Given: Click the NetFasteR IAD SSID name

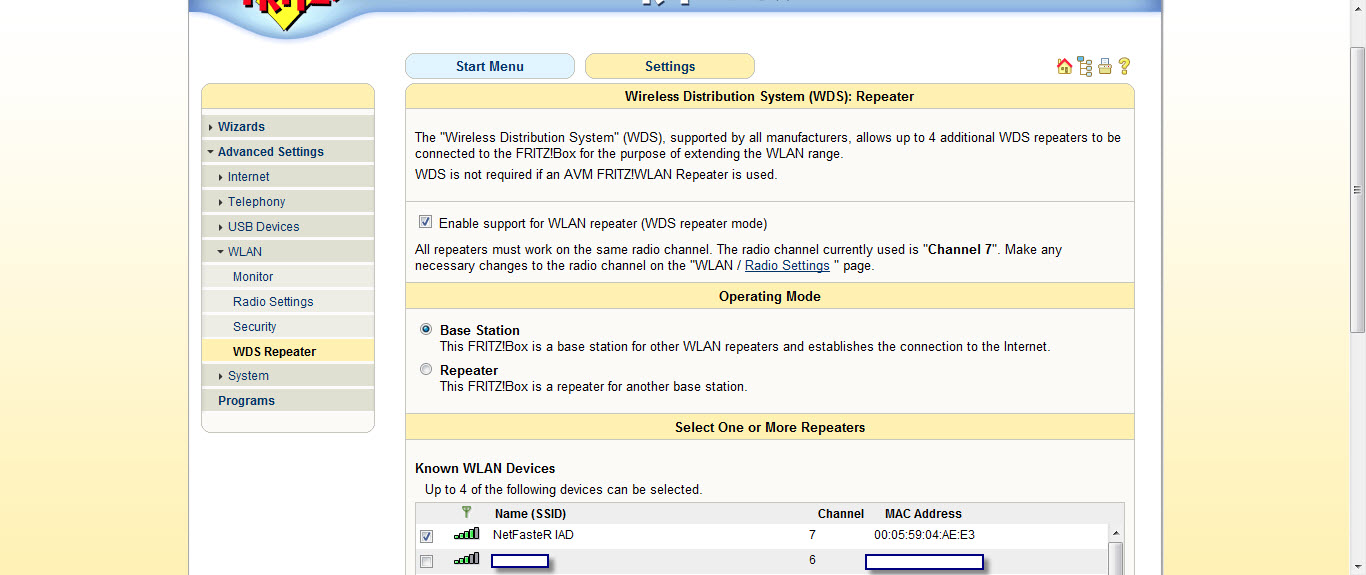Looking at the screenshot, I should click(533, 535).
